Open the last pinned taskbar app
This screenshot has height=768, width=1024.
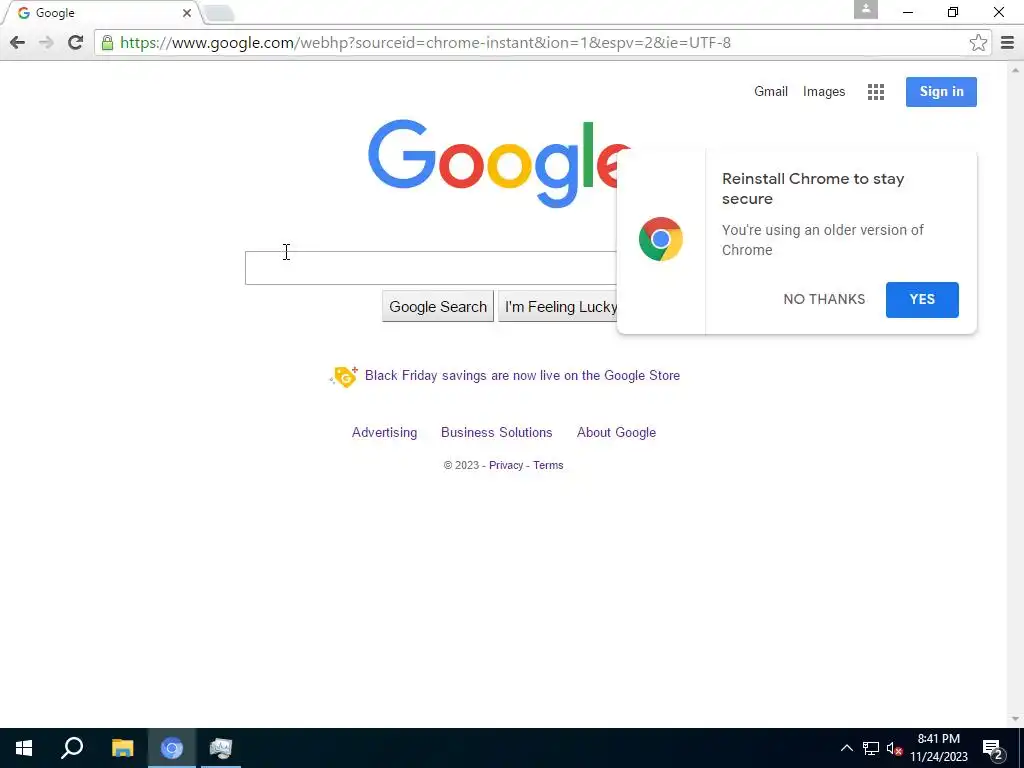coord(221,748)
